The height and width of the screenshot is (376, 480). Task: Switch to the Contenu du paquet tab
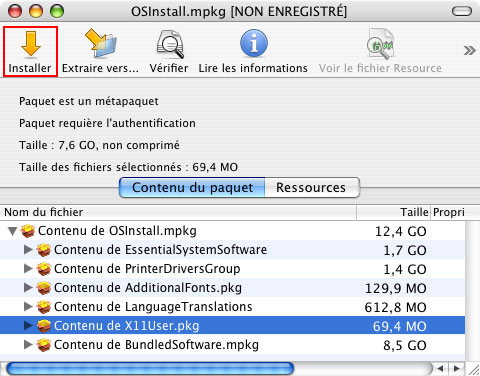pos(192,188)
